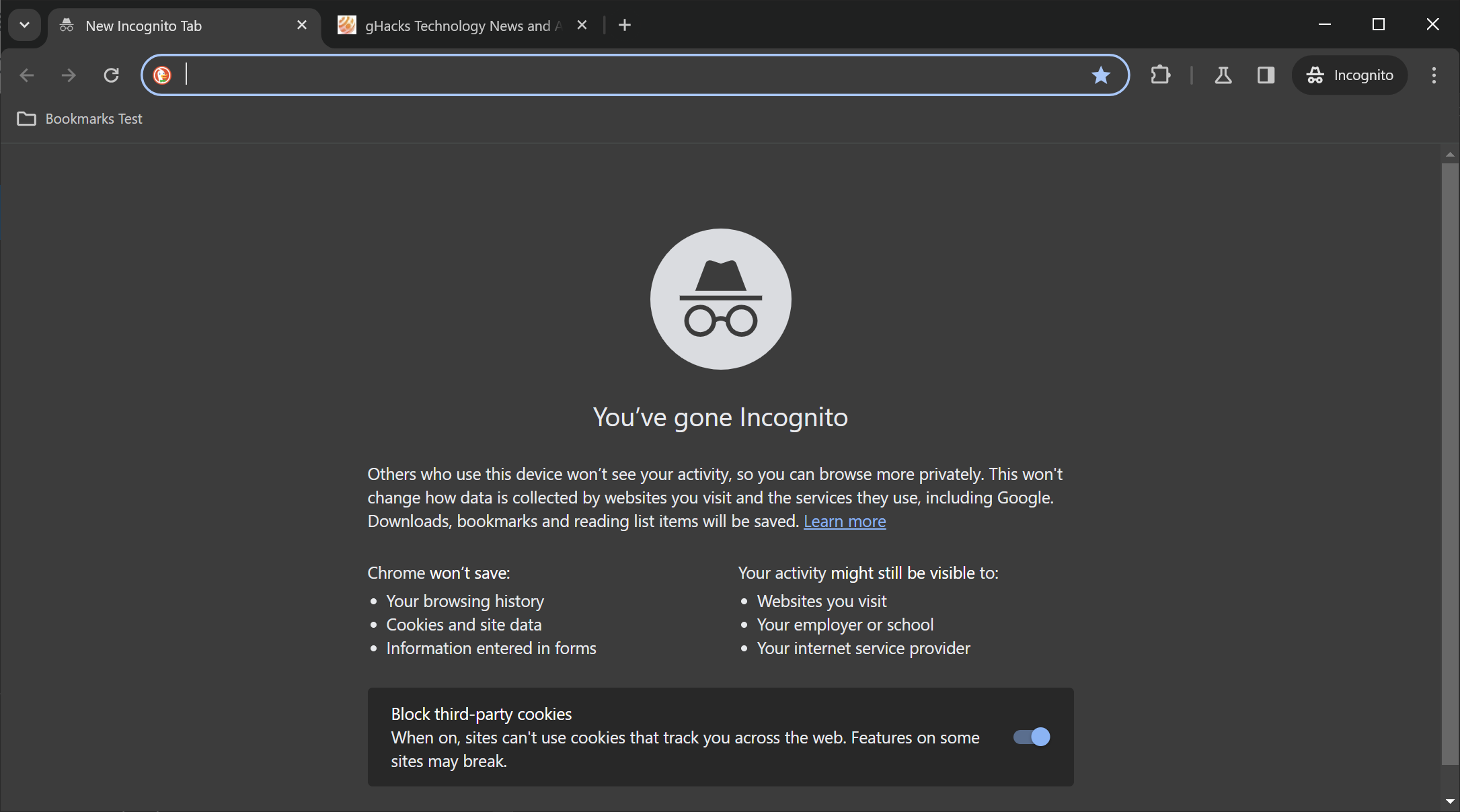Click the Split screen icon
The width and height of the screenshot is (1460, 812).
1264,75
